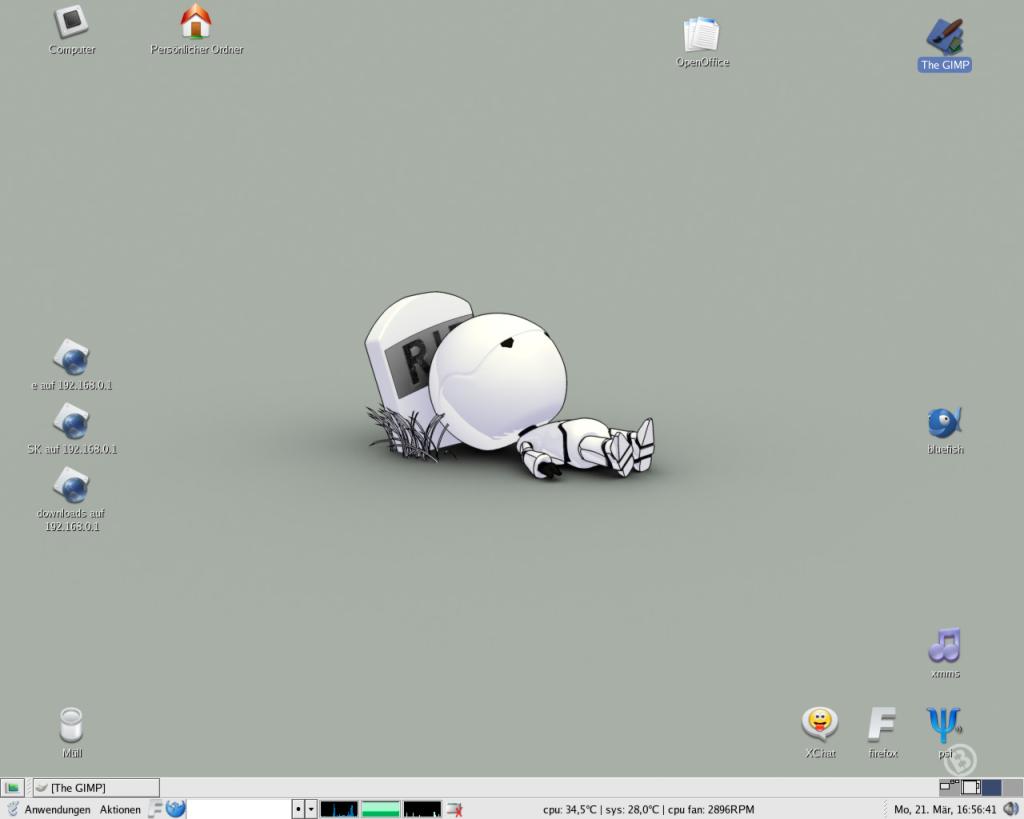Screen dimensions: 1024x819
Task: Launch OpenOffice from the desktop
Action: click(701, 36)
